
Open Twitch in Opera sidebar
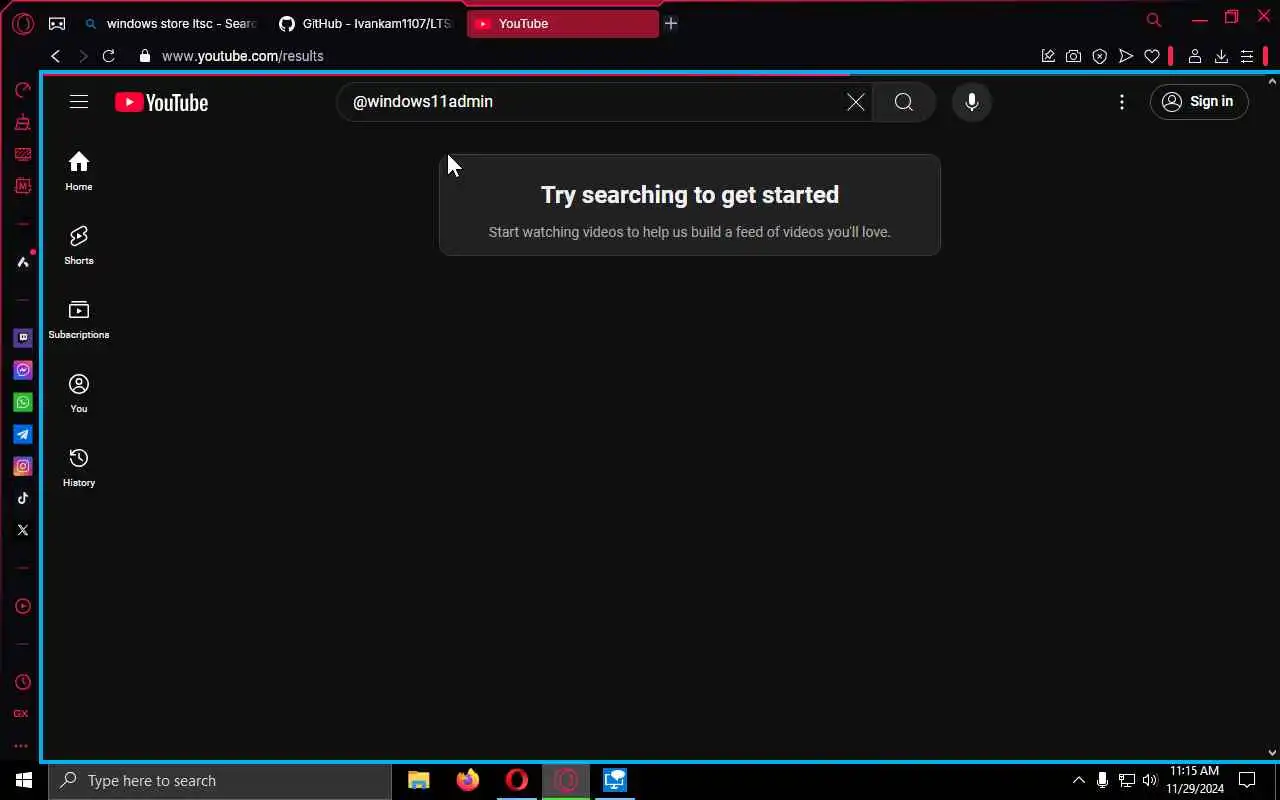pyautogui.click(x=23, y=338)
